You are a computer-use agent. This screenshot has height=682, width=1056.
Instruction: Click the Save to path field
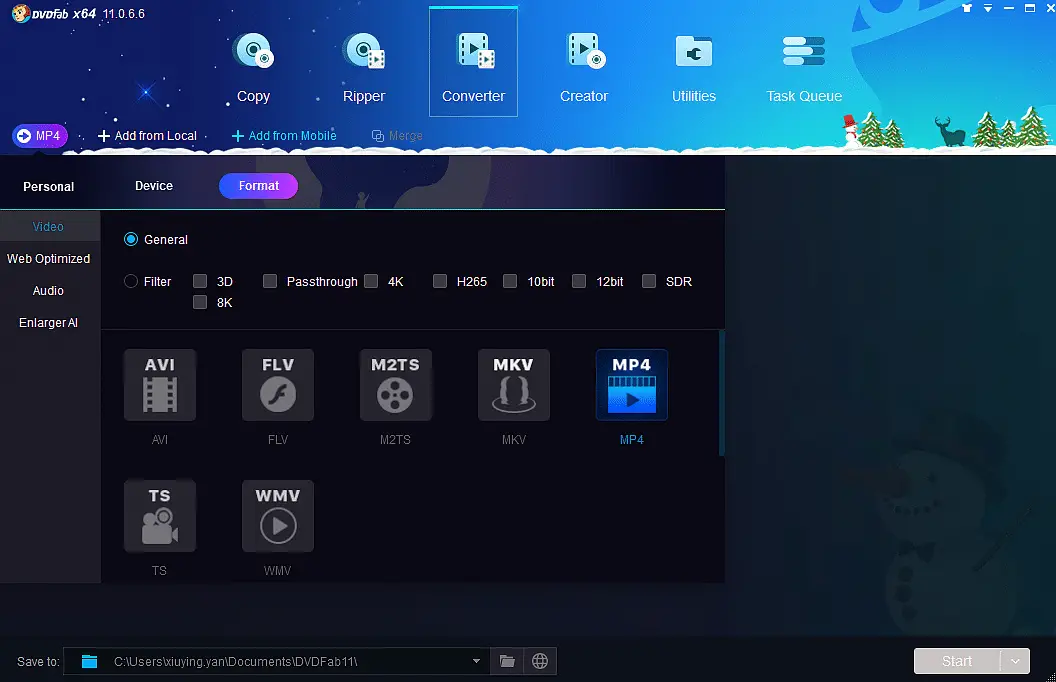(x=276, y=661)
